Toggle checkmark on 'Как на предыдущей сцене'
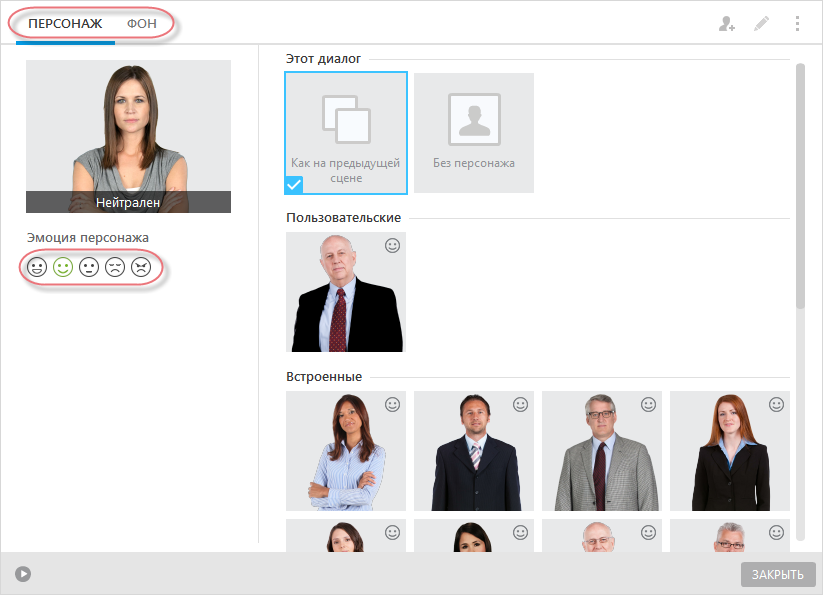The width and height of the screenshot is (823, 595). tap(294, 185)
